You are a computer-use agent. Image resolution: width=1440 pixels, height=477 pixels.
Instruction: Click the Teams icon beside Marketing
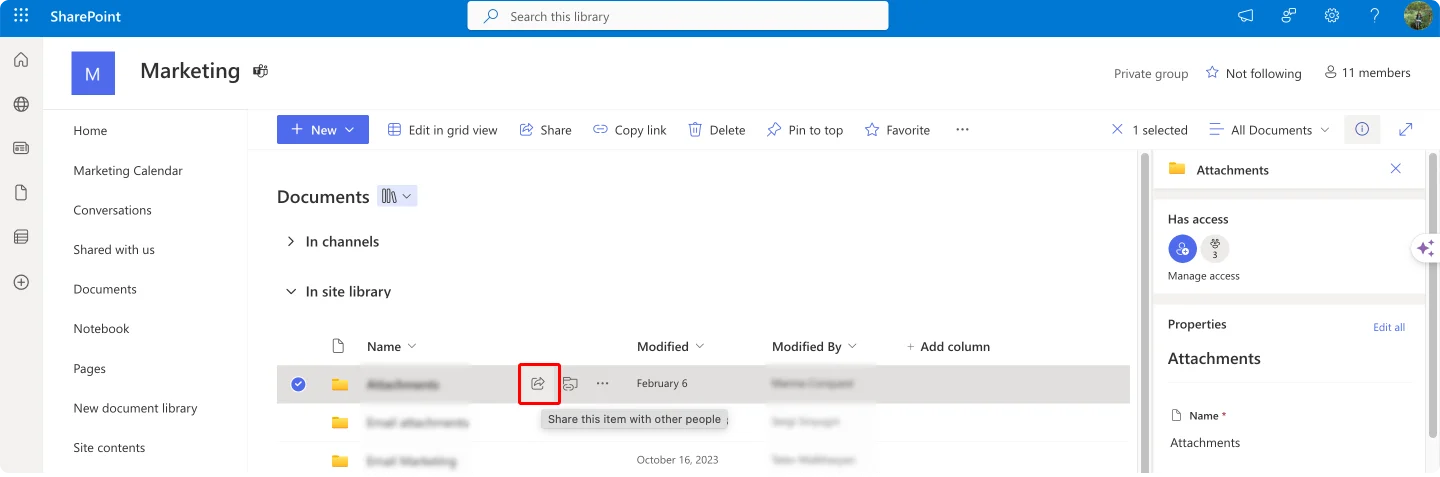(x=261, y=71)
